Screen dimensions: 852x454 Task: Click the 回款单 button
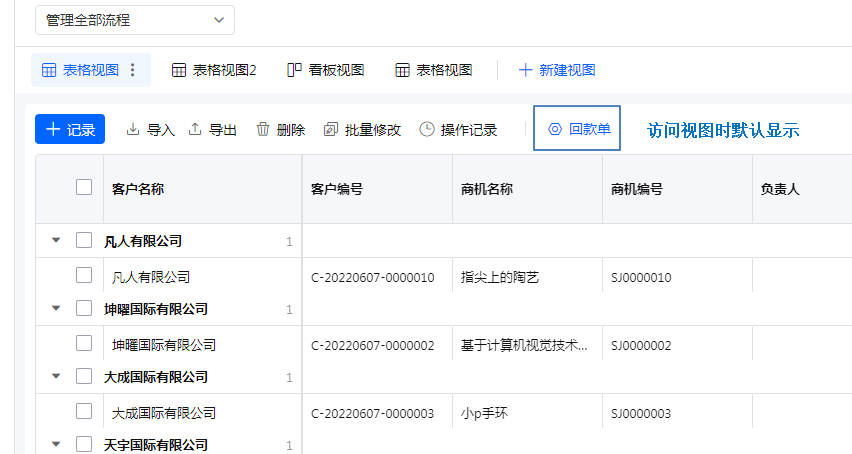tap(577, 129)
